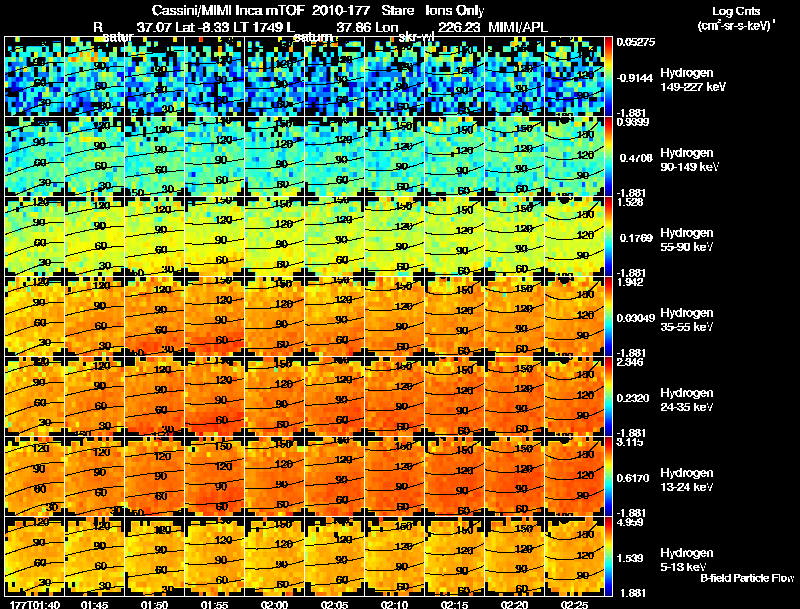Click the '02:05' time axis label

[x=334, y=604]
